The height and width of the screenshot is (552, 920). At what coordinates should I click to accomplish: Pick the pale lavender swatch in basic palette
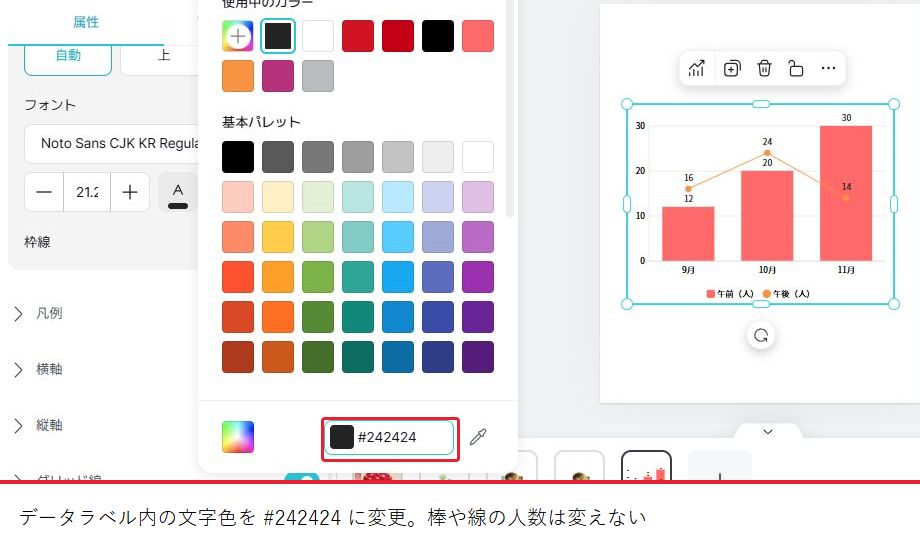438,197
